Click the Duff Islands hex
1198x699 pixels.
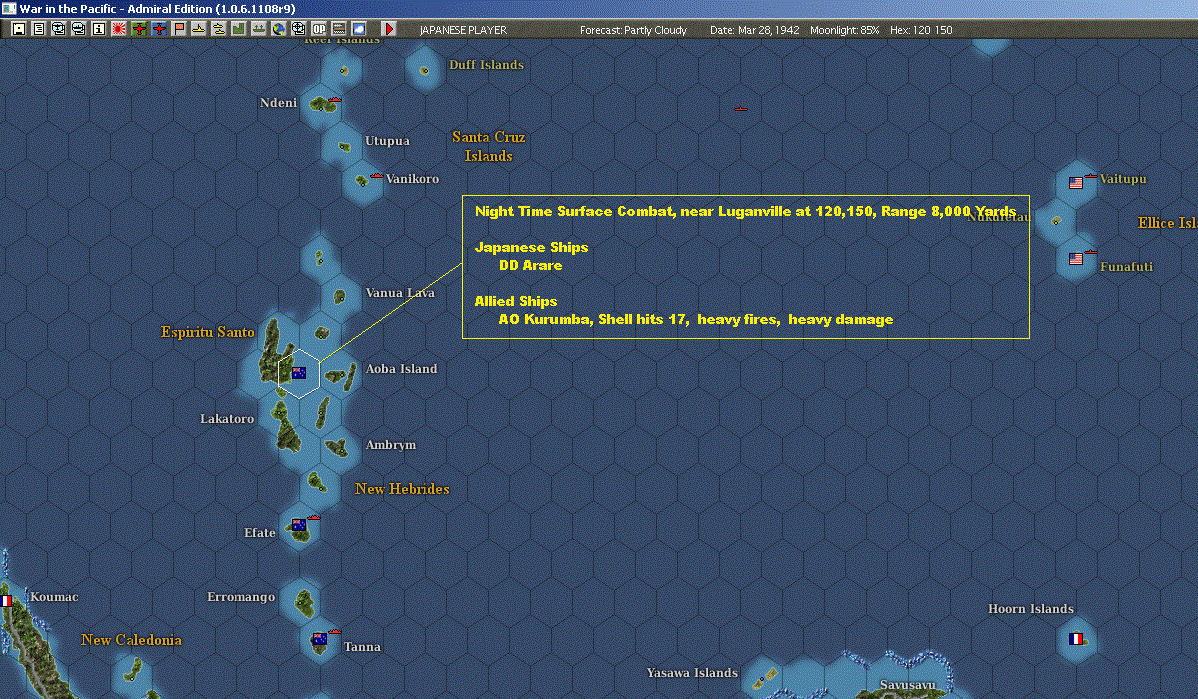424,70
